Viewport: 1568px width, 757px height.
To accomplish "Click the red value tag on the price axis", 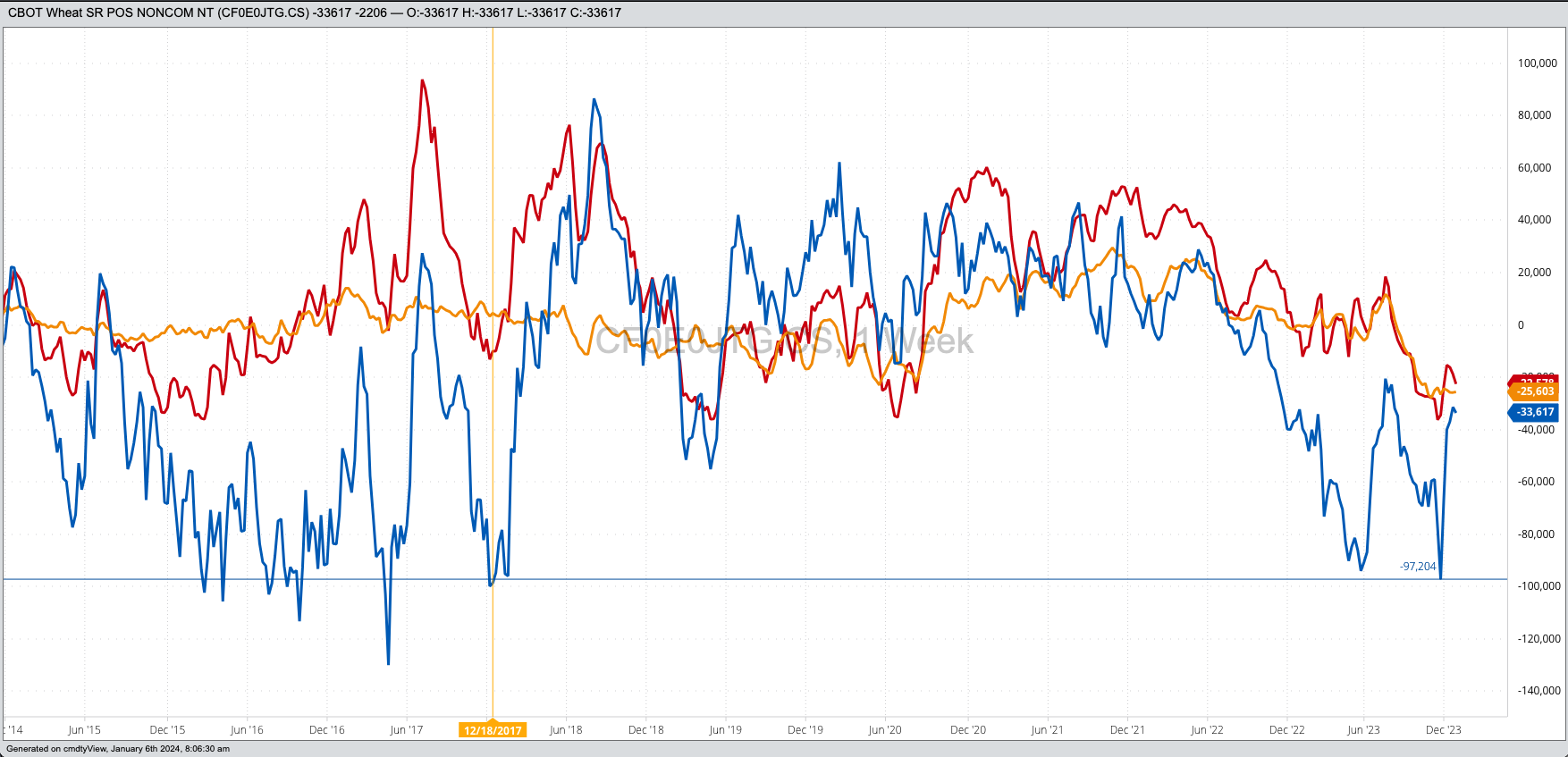I will [1534, 381].
